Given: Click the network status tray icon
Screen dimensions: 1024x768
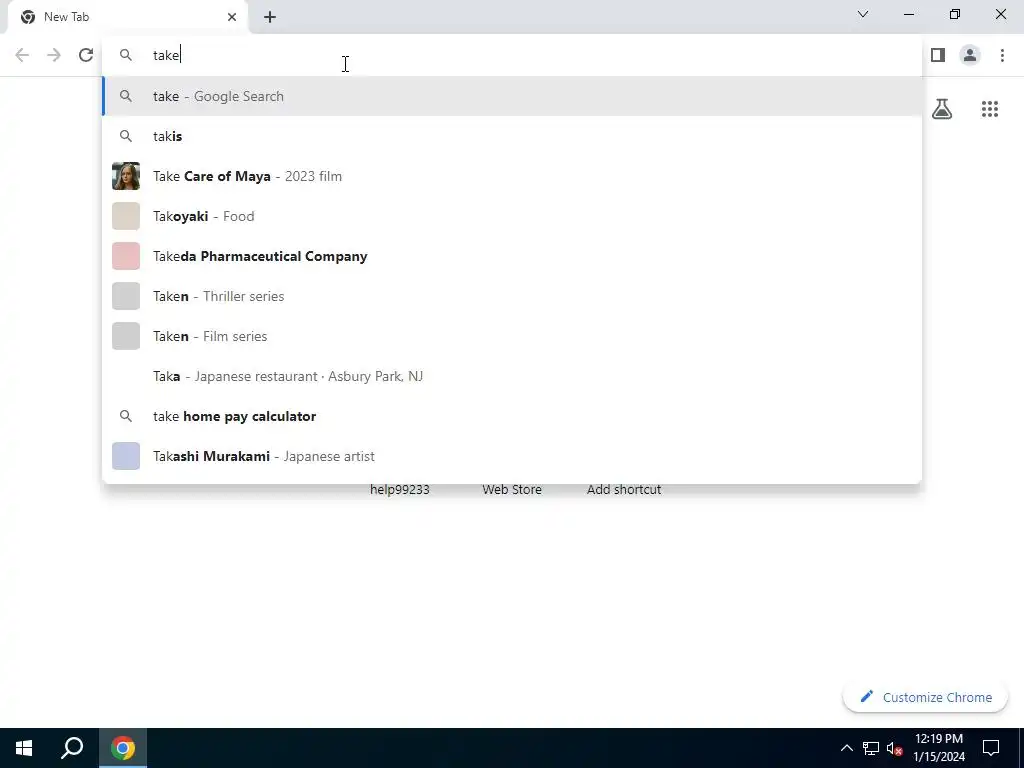Looking at the screenshot, I should (871, 748).
